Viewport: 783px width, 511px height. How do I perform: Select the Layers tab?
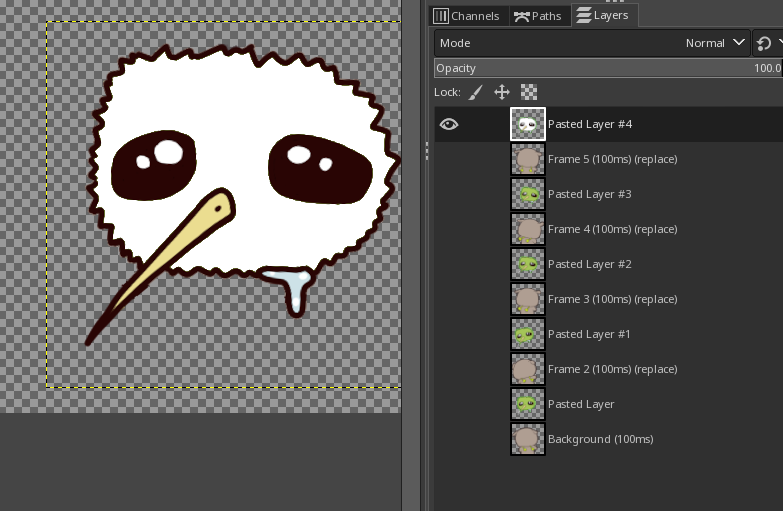click(x=602, y=15)
